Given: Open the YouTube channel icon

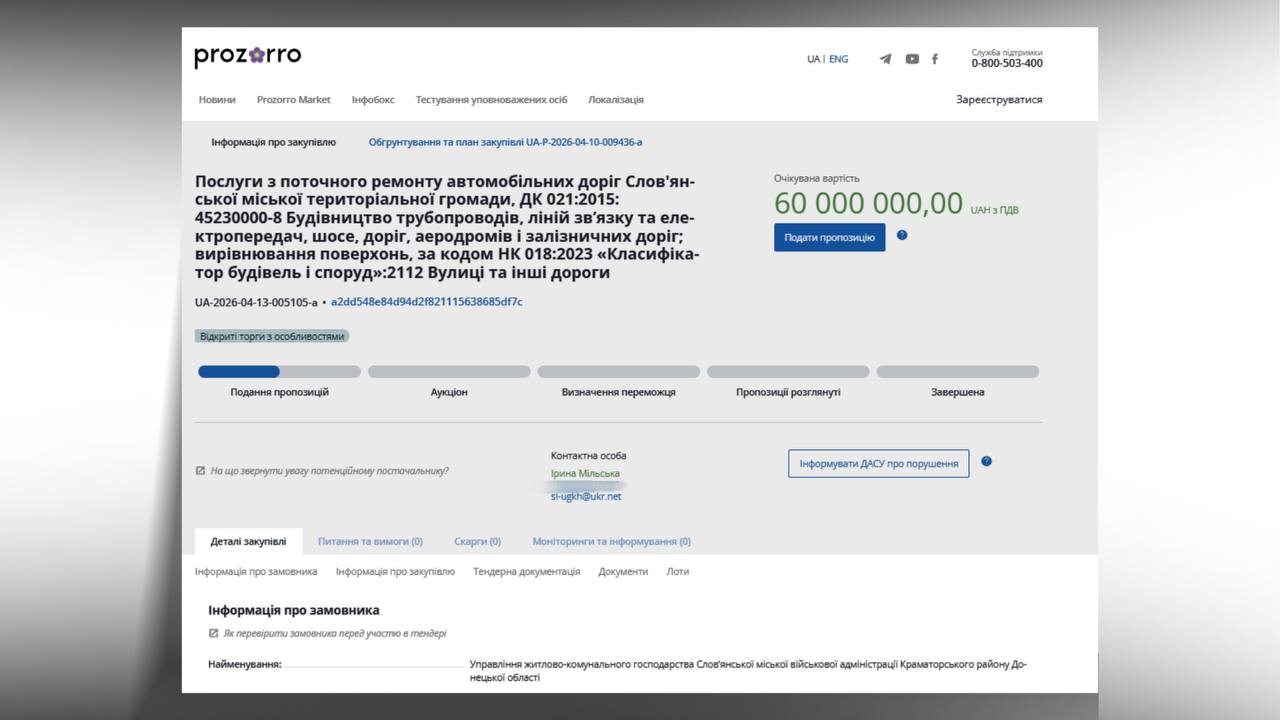Looking at the screenshot, I should click(x=912, y=59).
